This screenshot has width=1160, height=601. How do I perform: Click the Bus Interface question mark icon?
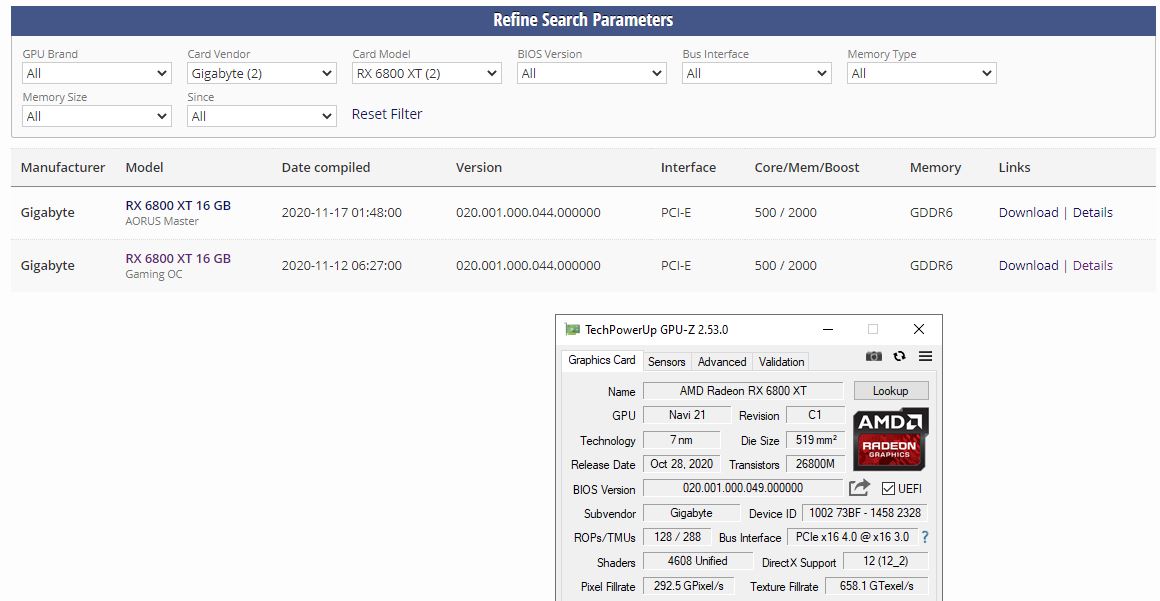tap(925, 537)
